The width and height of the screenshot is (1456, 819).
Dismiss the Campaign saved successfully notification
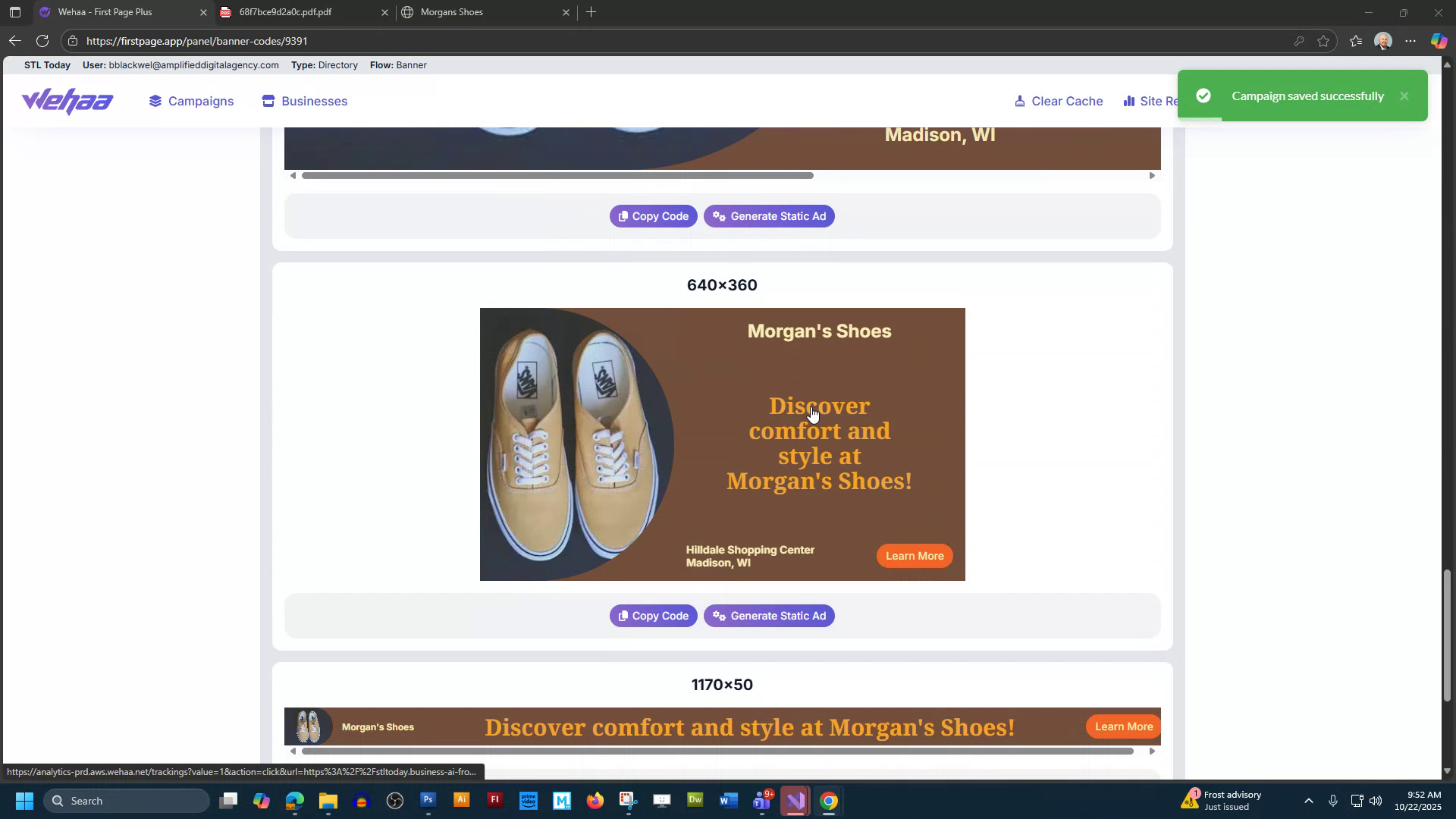pos(1404,96)
